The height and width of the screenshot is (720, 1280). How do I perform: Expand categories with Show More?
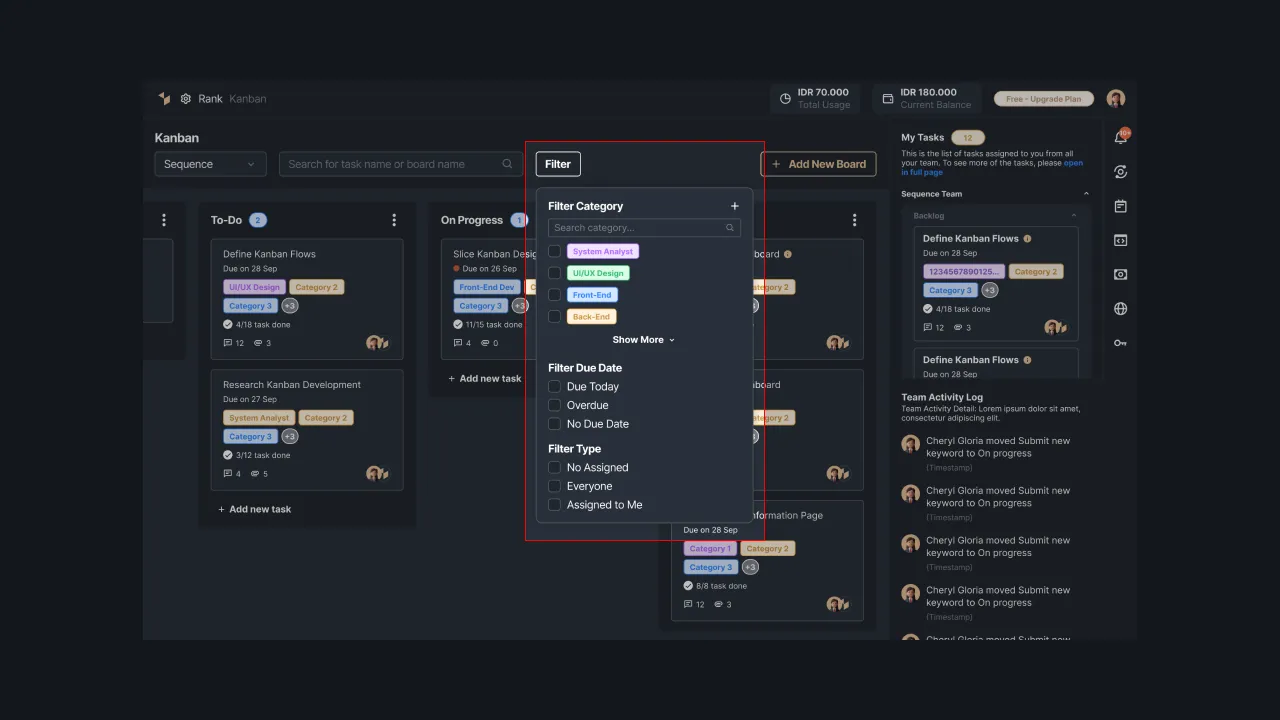pyautogui.click(x=643, y=340)
